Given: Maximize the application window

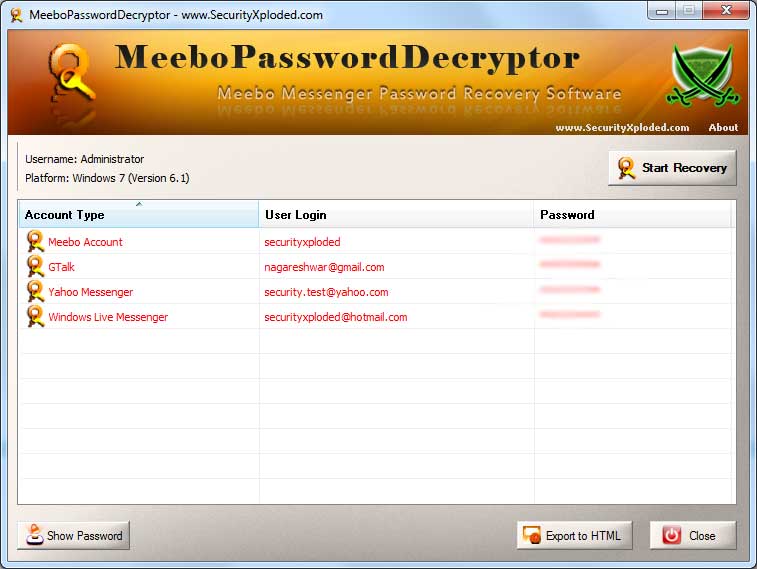Looking at the screenshot, I should coord(688,11).
